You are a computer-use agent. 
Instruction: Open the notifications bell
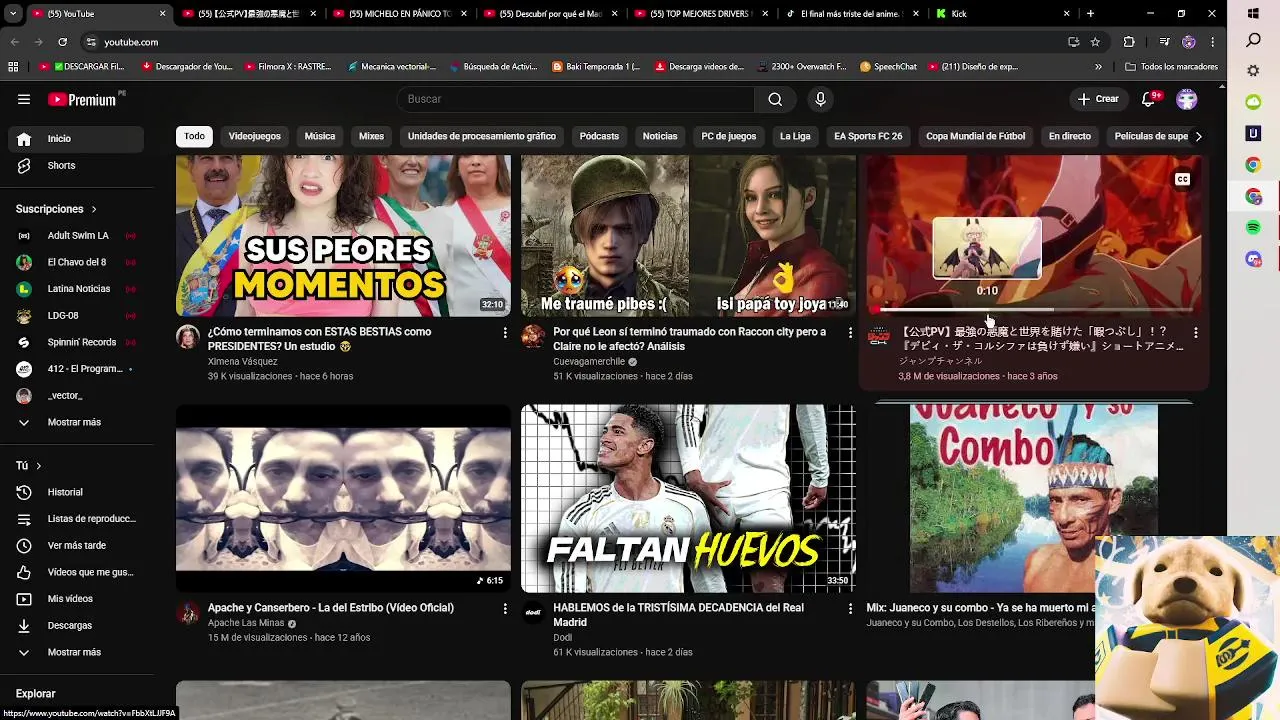pos(1149,99)
